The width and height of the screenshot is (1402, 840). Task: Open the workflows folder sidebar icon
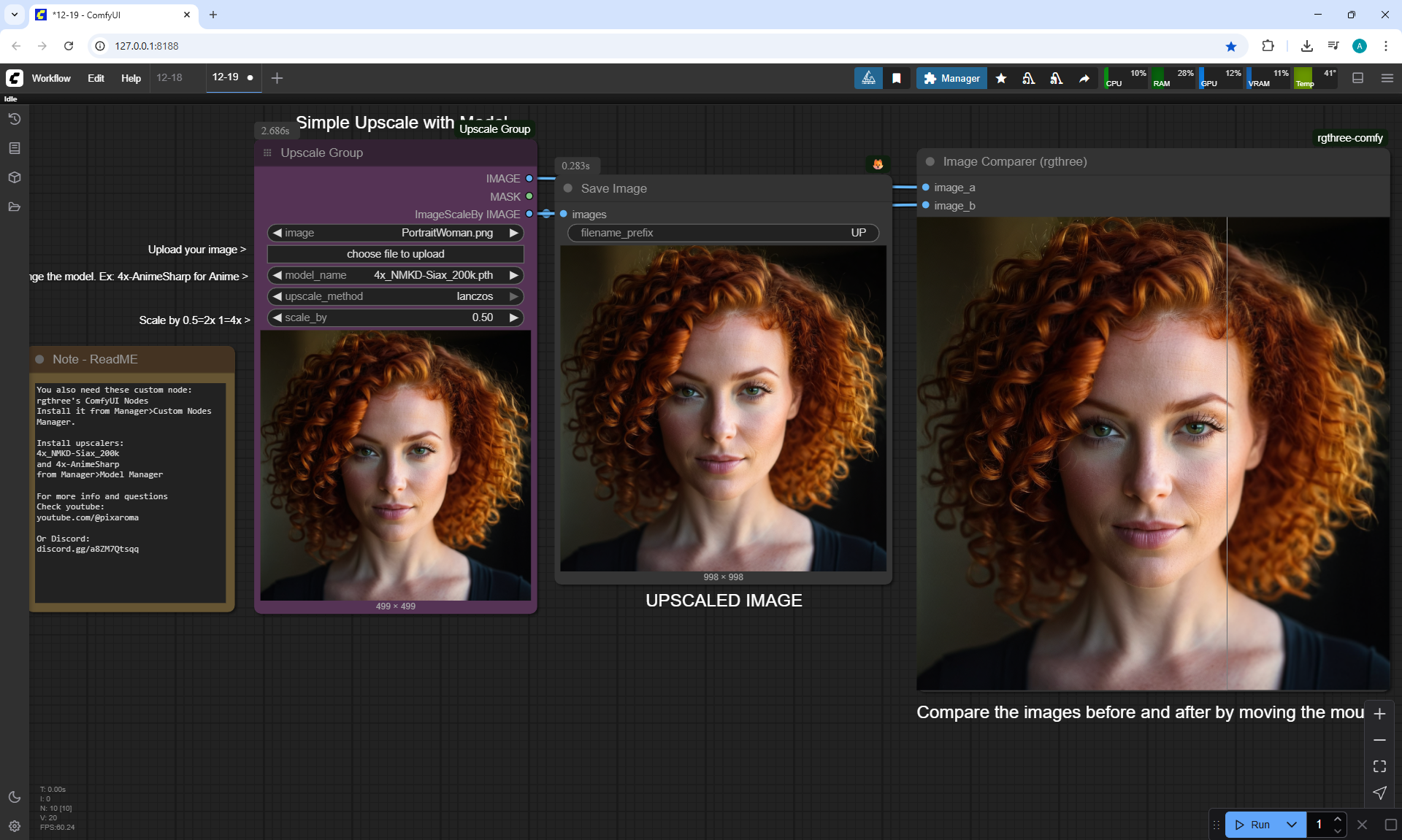pos(14,207)
